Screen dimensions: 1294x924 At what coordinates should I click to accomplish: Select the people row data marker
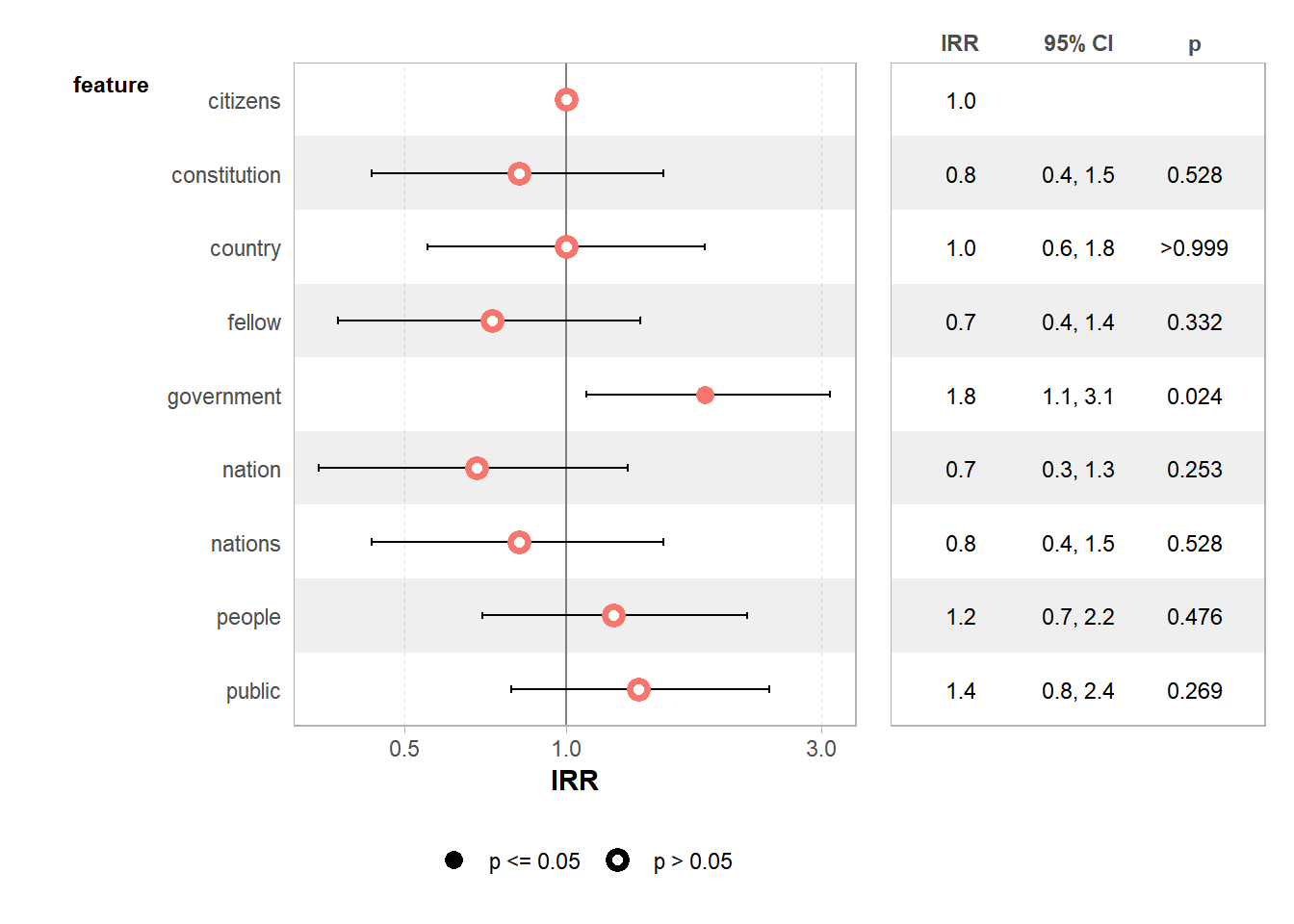[x=613, y=616]
